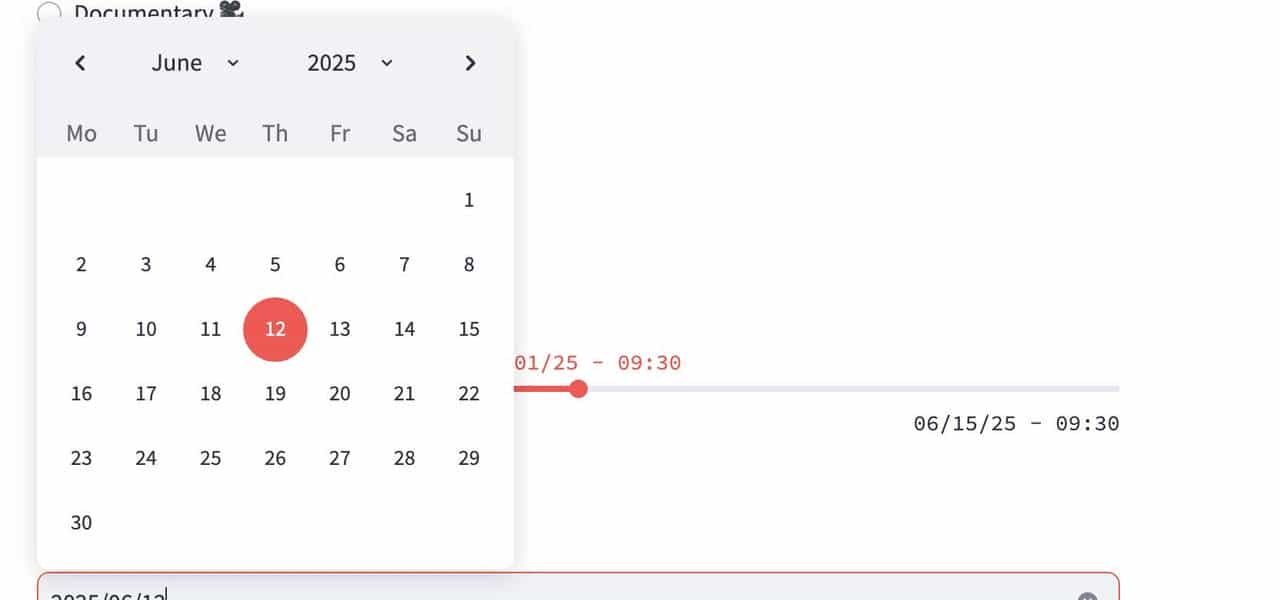This screenshot has width=1280, height=600.
Task: Click the red slider handle
Action: pos(578,389)
